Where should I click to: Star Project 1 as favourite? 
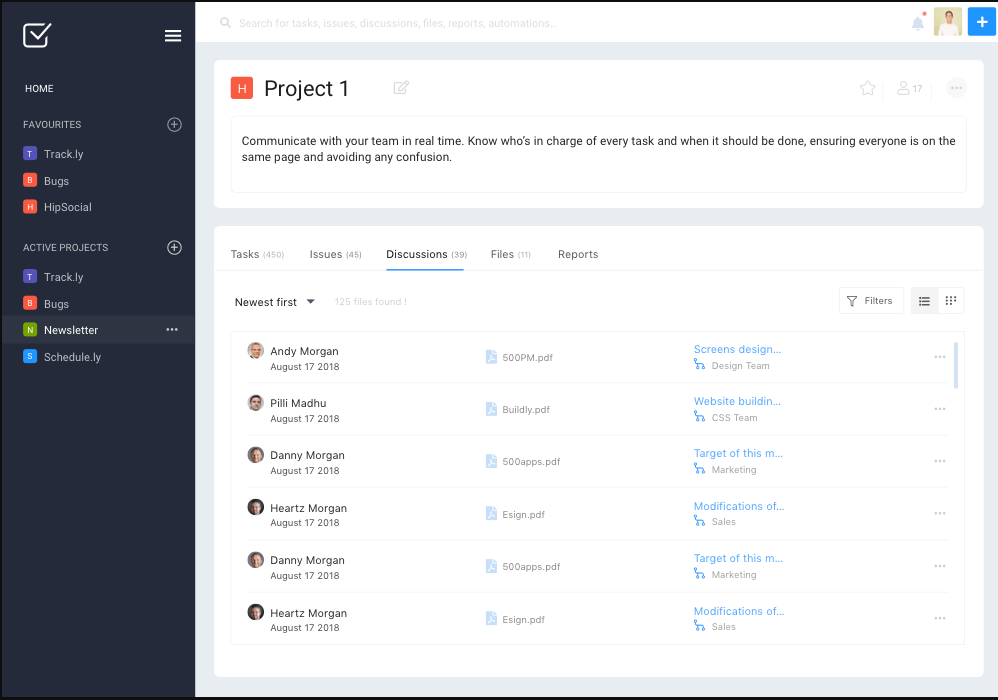point(866,88)
